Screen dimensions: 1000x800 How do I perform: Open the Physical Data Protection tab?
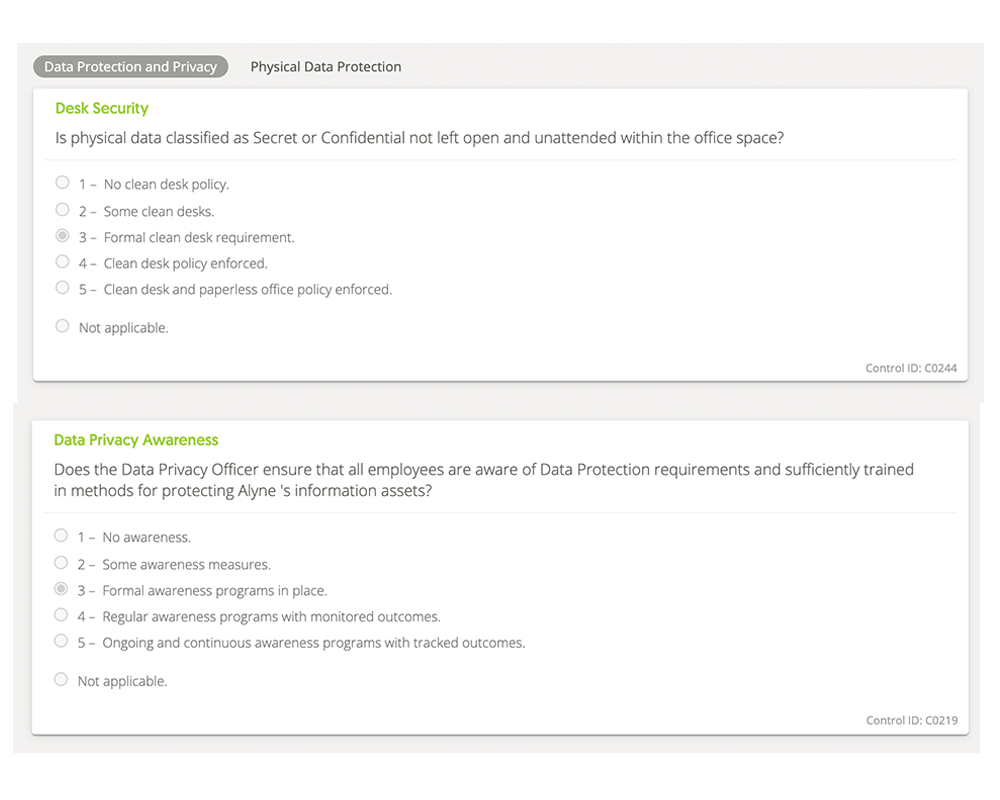pos(326,66)
